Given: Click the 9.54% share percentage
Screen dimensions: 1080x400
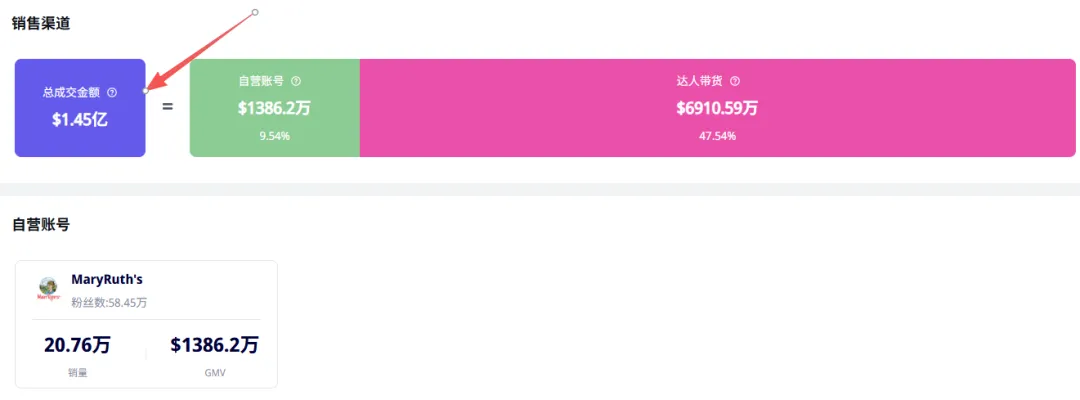Looking at the screenshot, I should (274, 136).
